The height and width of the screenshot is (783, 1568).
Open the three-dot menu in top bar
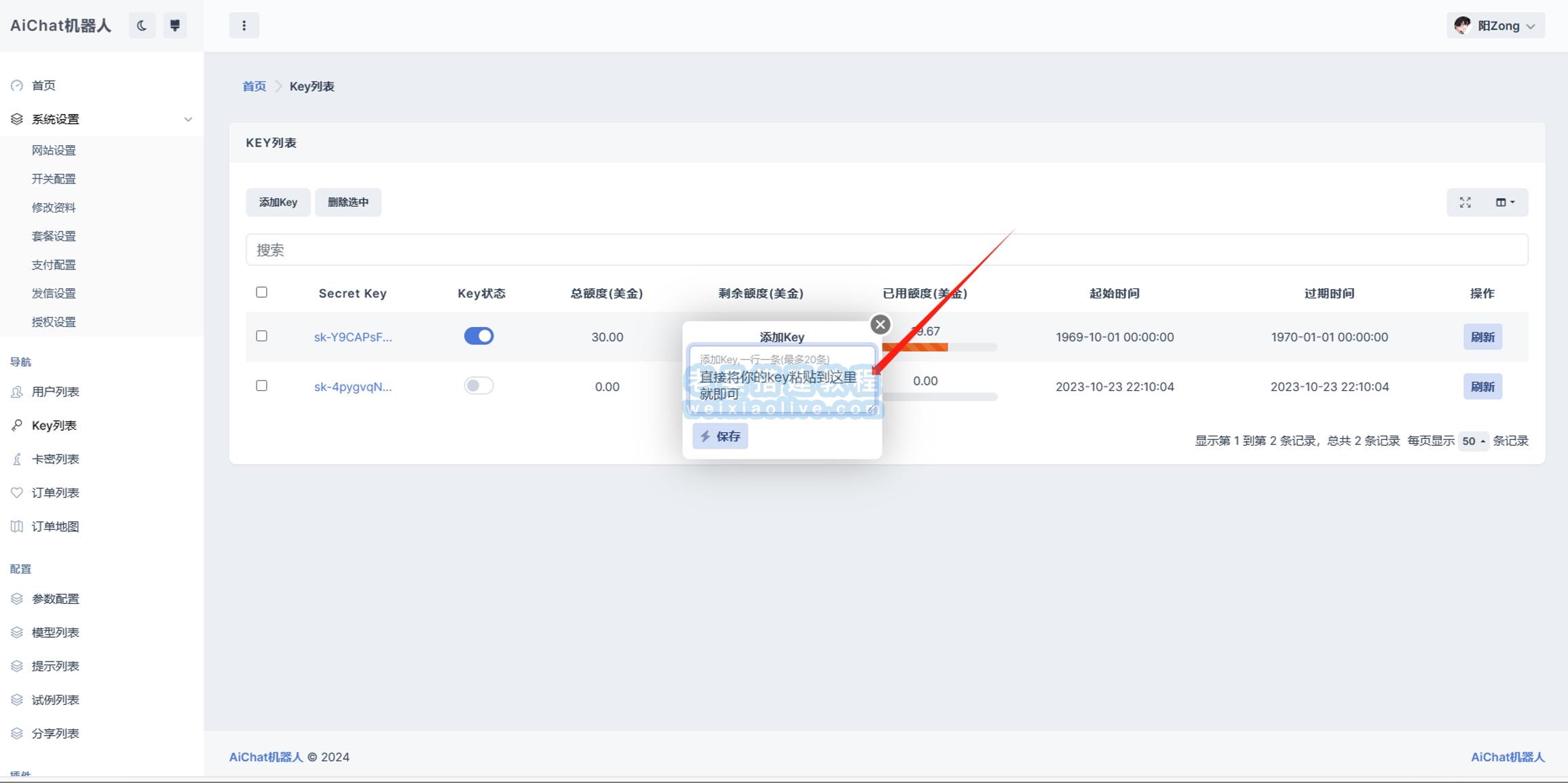[244, 26]
